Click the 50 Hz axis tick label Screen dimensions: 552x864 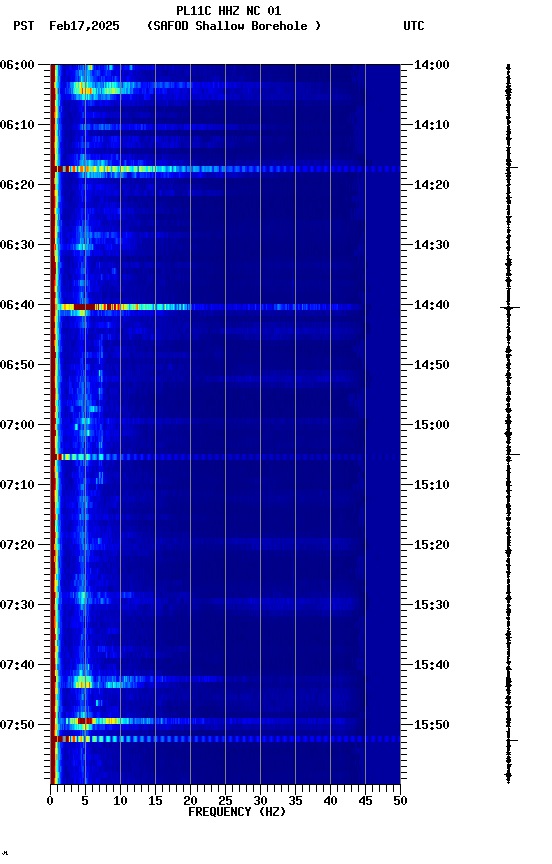coord(400,802)
